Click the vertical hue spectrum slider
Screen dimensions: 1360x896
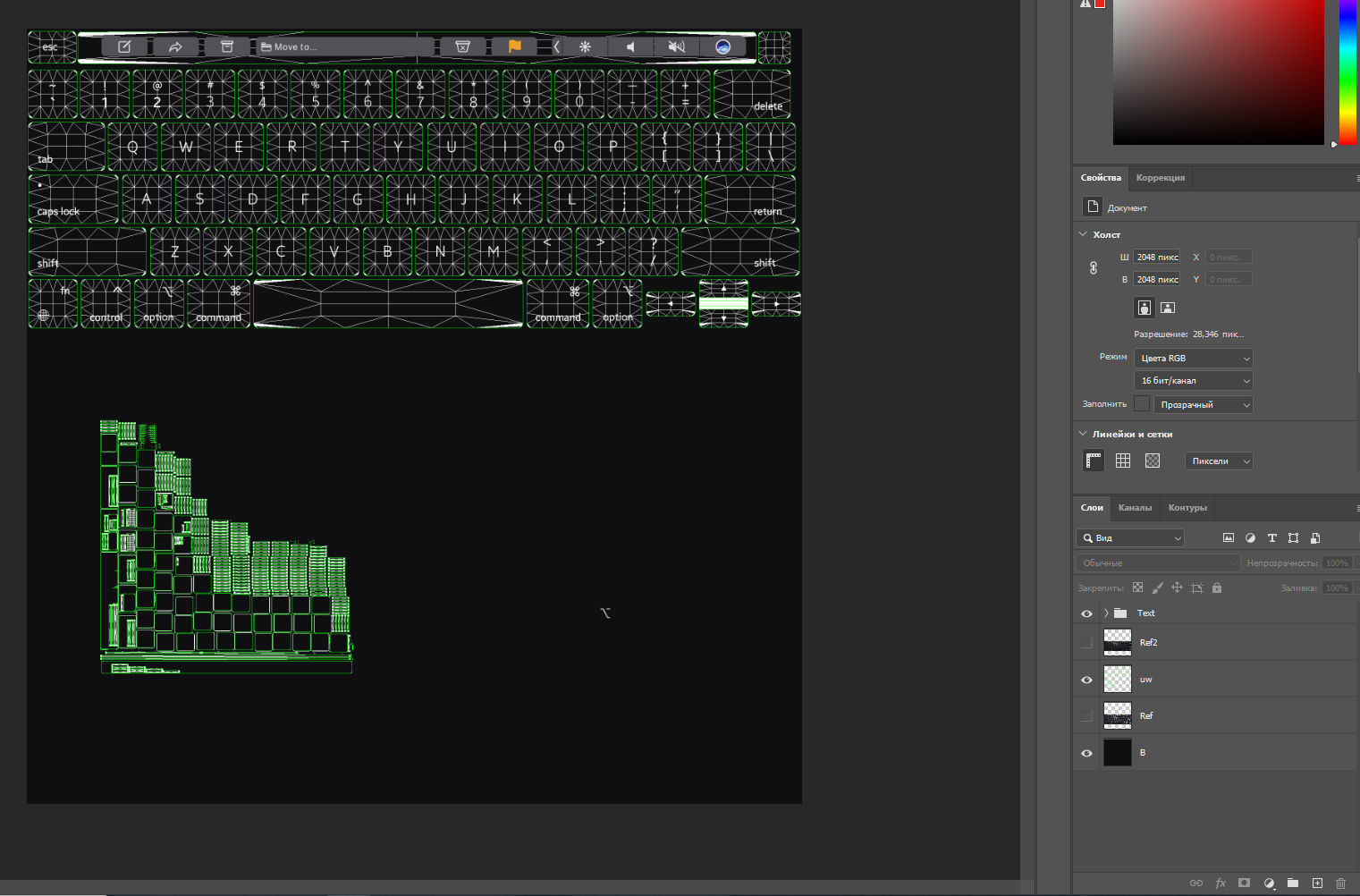click(x=1347, y=72)
